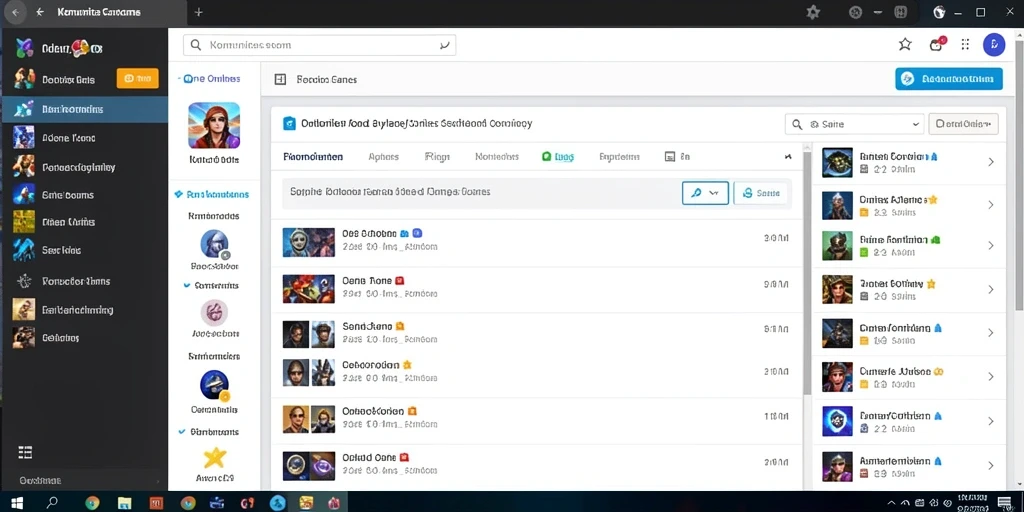Viewport: 1024px width, 512px height.
Task: Click the yellow game icon in the dark sidebar
Action: (x=24, y=222)
